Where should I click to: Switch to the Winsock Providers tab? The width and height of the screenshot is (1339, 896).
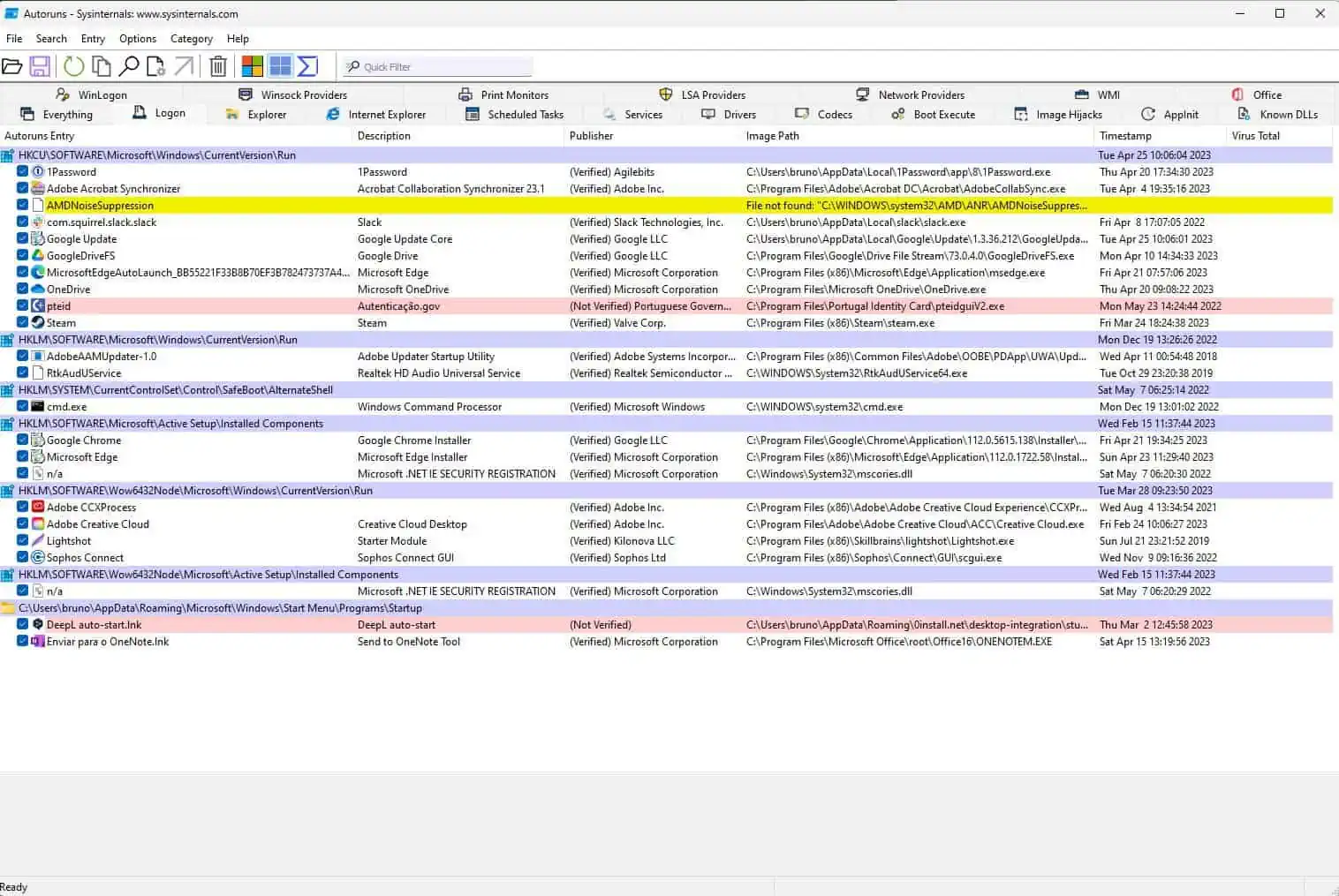(293, 94)
